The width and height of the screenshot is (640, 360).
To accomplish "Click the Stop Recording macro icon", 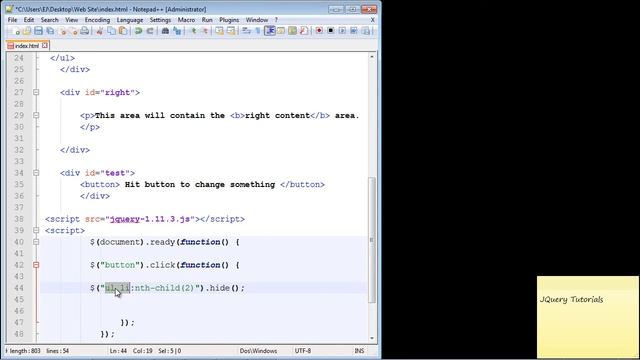I will point(331,31).
